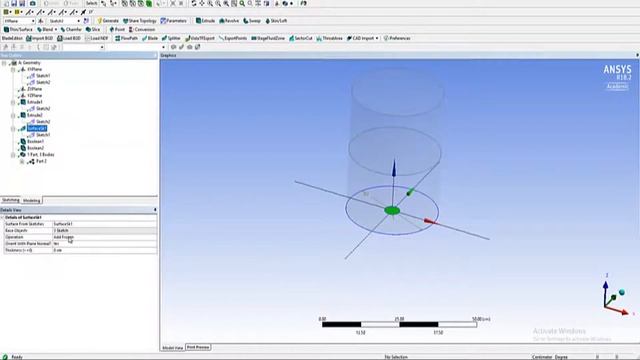This screenshot has width=640, height=360.
Task: Click Load BGD button
Action: pos(69,38)
